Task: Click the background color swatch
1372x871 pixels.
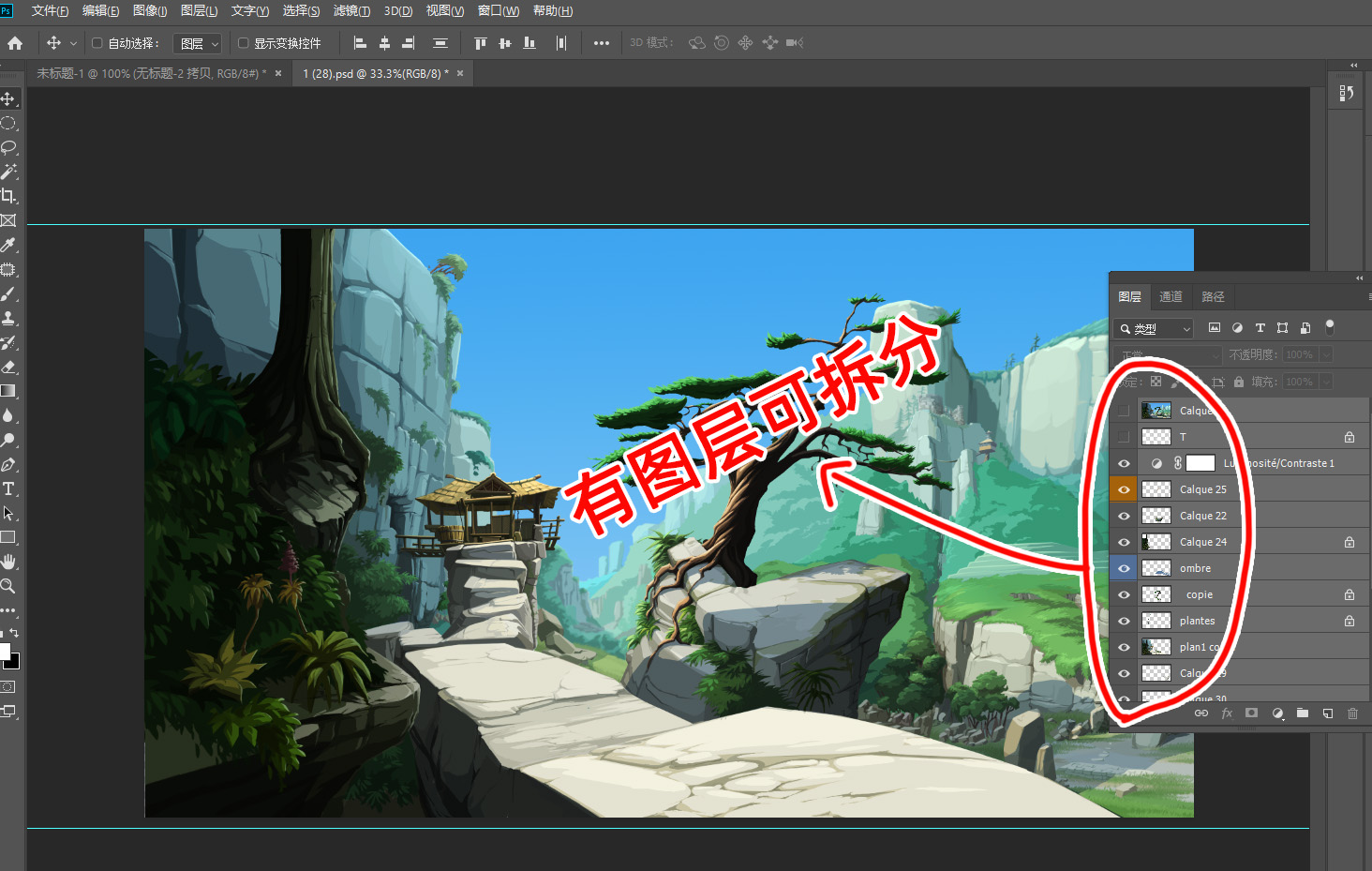Action: [13, 662]
